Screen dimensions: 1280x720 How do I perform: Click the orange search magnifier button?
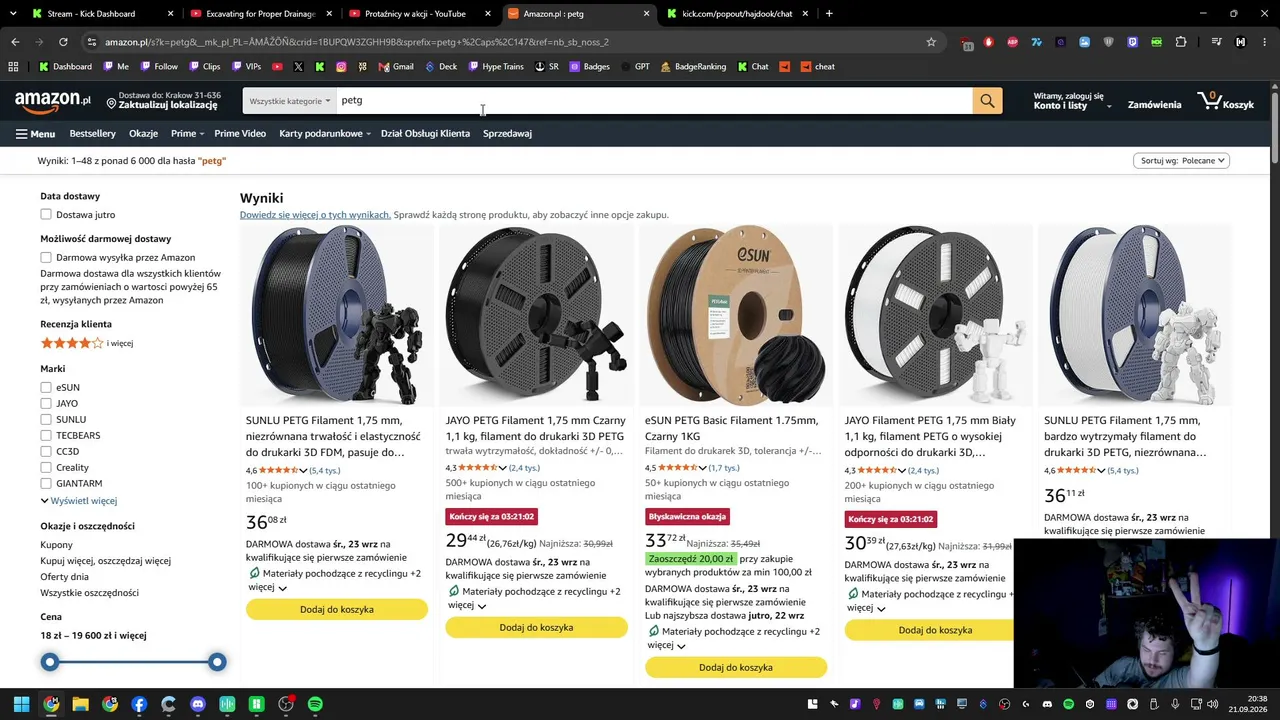coord(987,101)
